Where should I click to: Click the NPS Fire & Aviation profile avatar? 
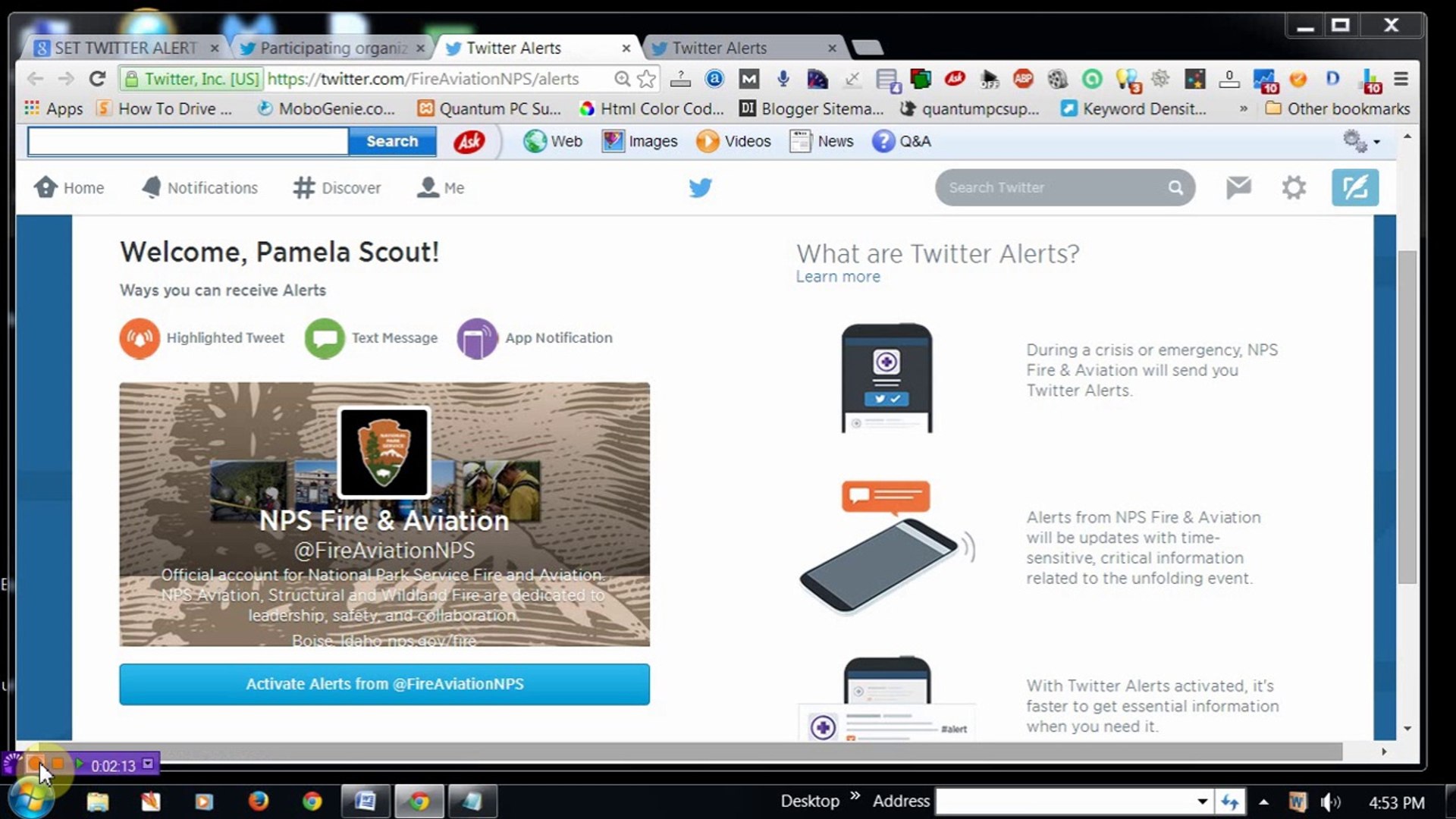384,453
